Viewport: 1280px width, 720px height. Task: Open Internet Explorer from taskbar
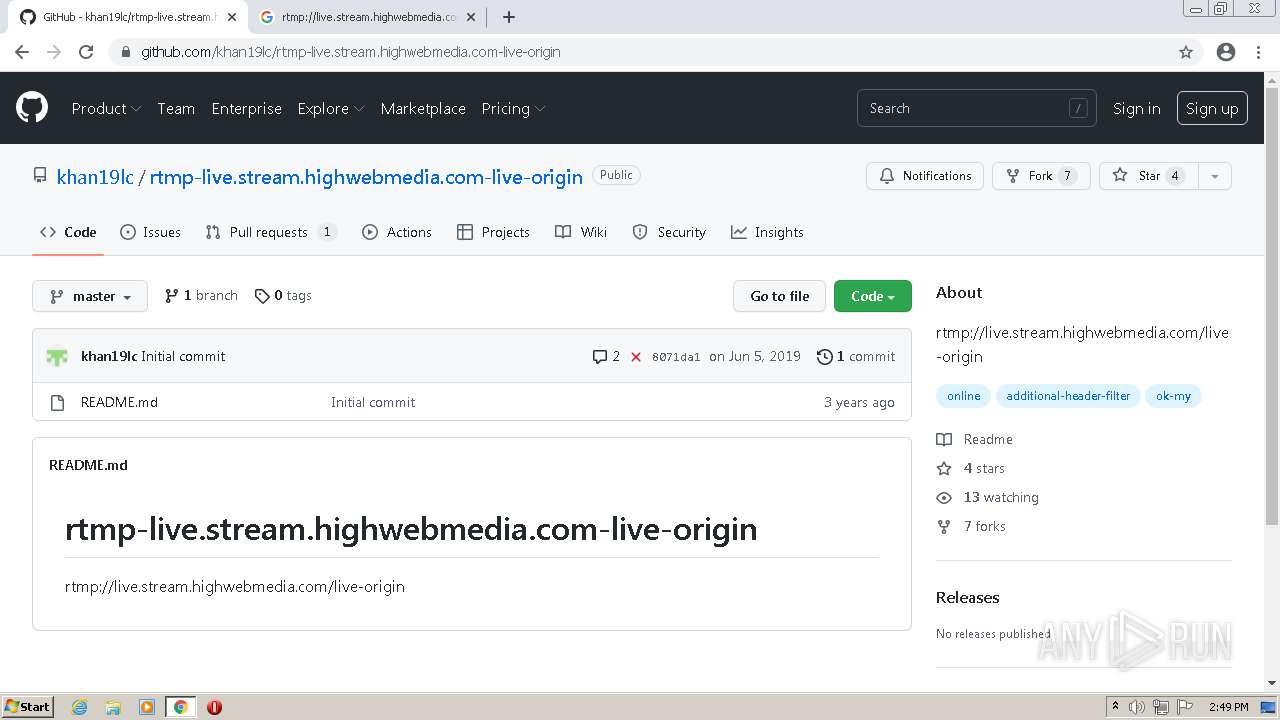[x=80, y=707]
